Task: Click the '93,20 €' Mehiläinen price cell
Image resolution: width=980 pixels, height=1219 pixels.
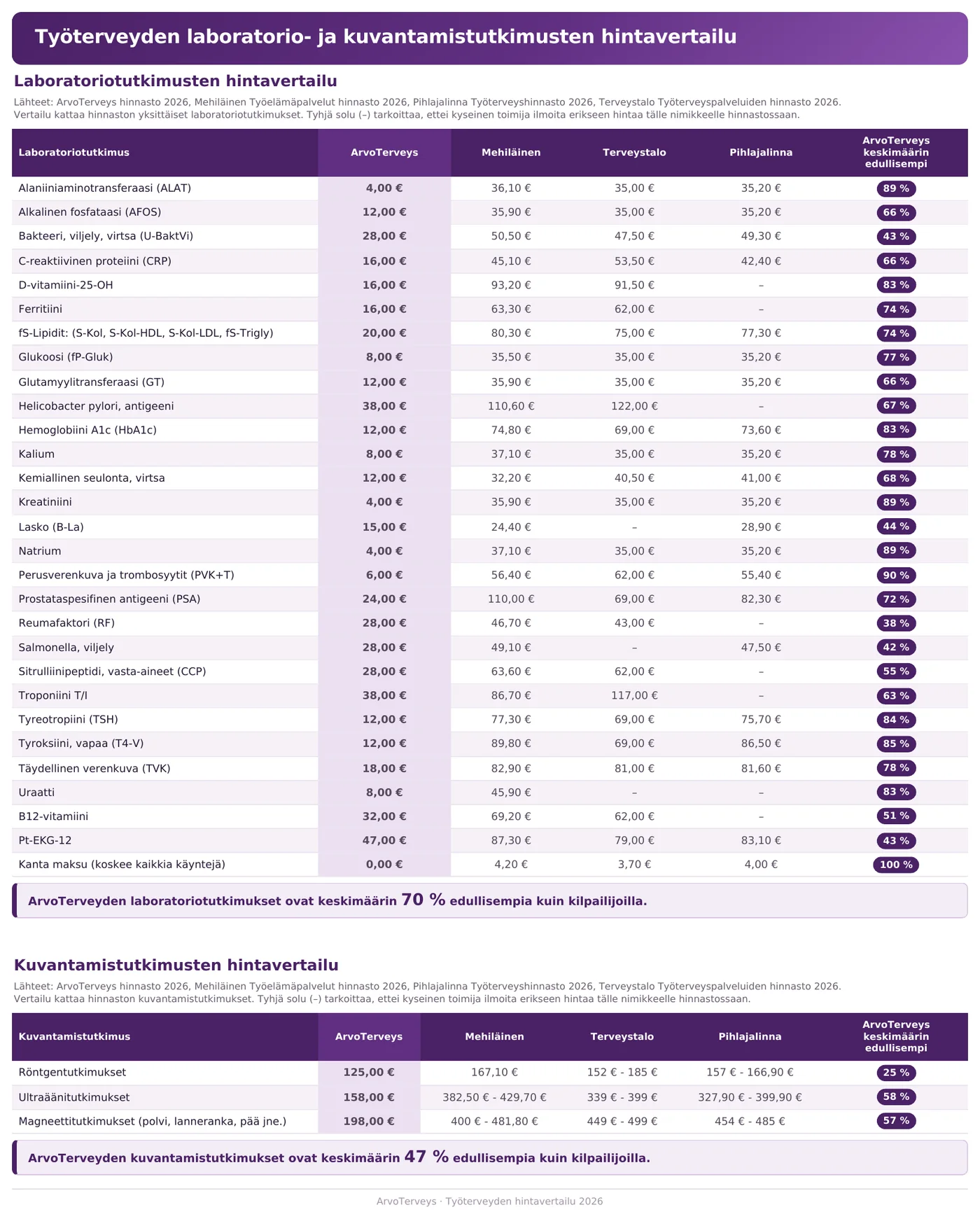Action: [x=511, y=285]
